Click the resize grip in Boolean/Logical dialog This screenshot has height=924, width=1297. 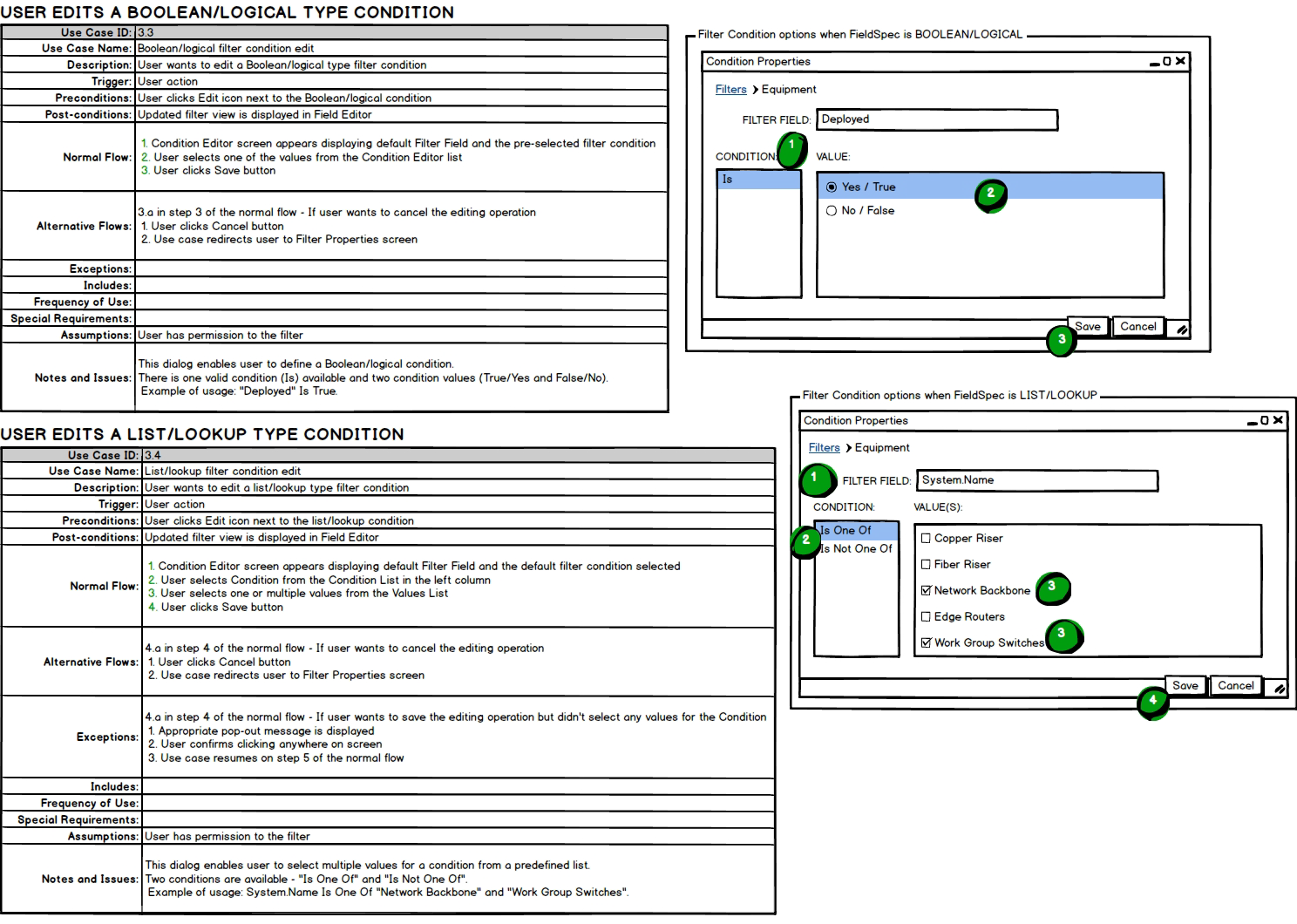click(1181, 330)
